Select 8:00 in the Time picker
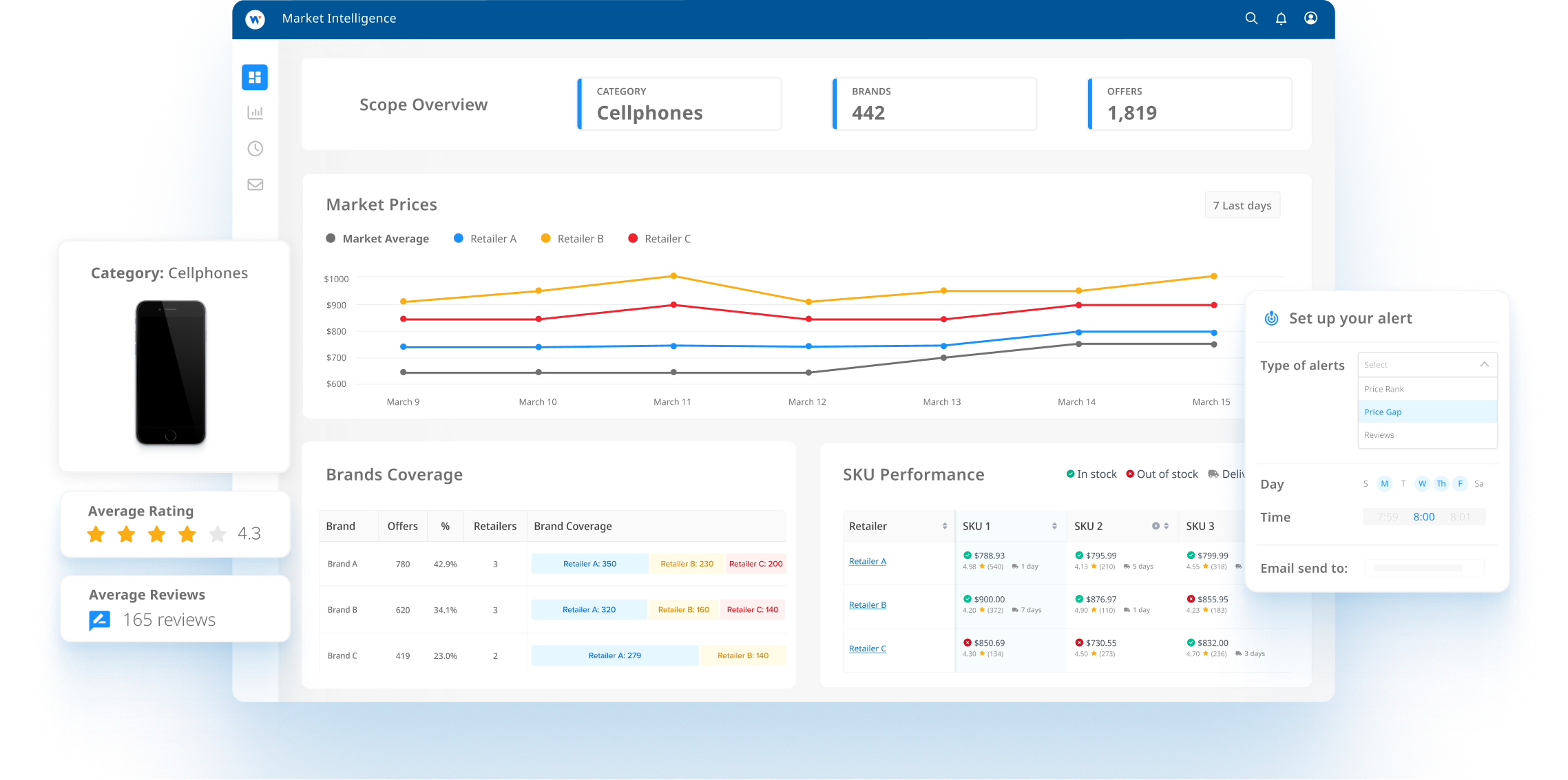The image size is (1568, 780). tap(1423, 517)
